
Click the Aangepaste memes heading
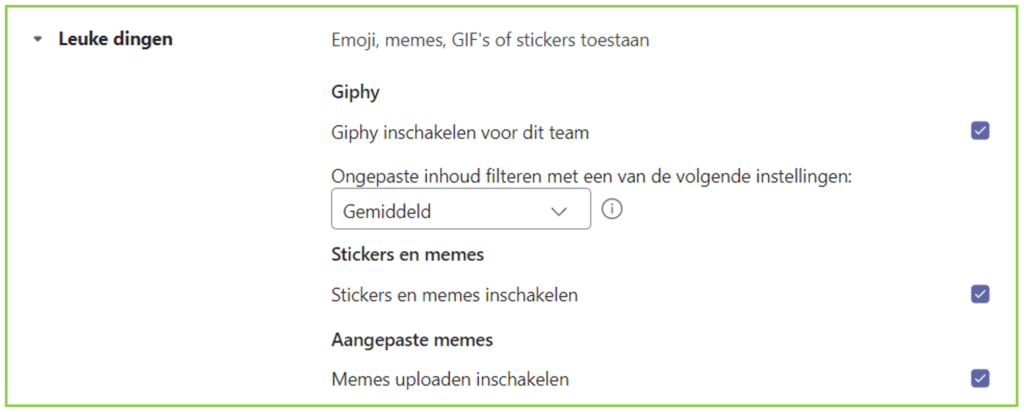pos(412,340)
